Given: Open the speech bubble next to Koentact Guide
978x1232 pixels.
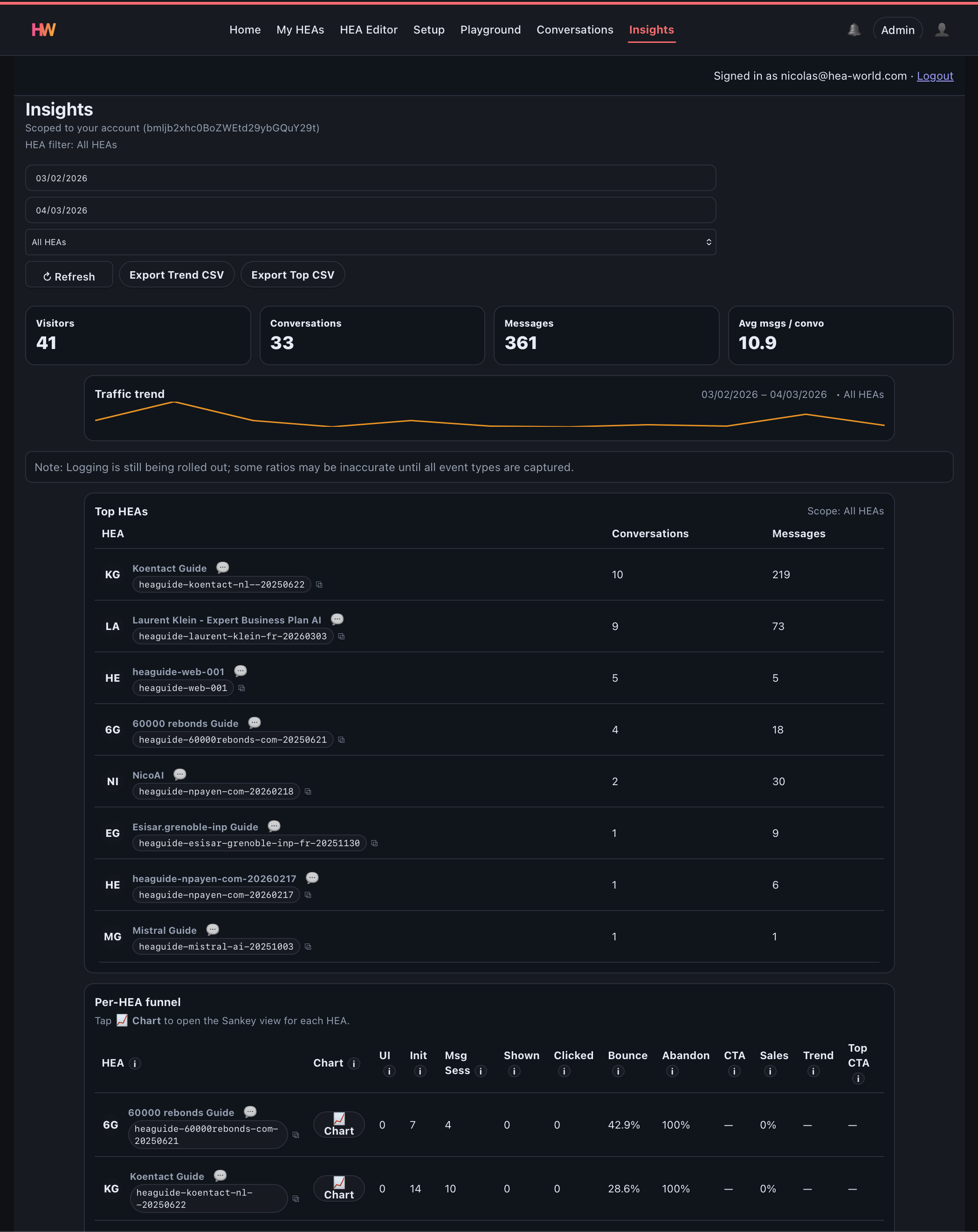Looking at the screenshot, I should tap(222, 568).
